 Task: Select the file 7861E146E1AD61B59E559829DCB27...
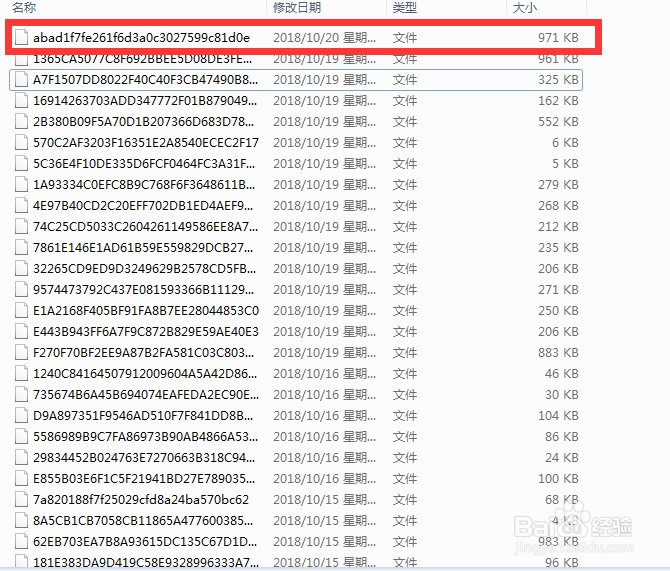coord(143,247)
